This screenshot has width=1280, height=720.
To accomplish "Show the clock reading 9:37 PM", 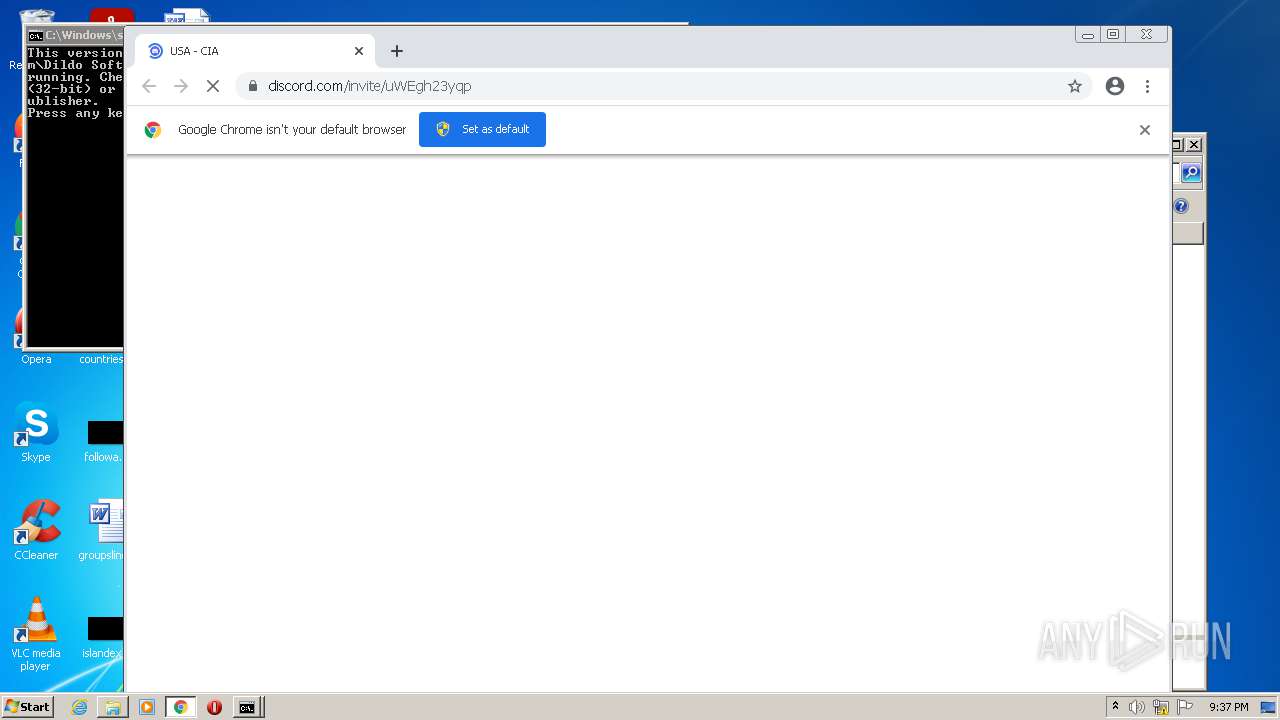I will point(1228,707).
